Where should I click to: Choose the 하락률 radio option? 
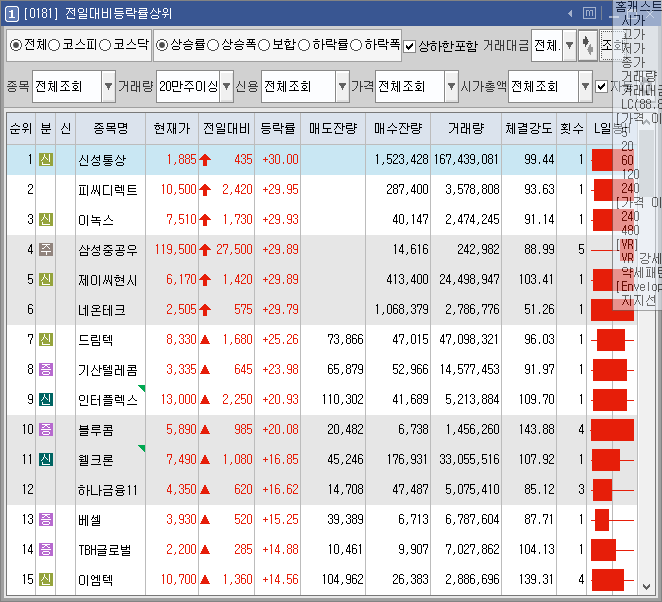304,45
